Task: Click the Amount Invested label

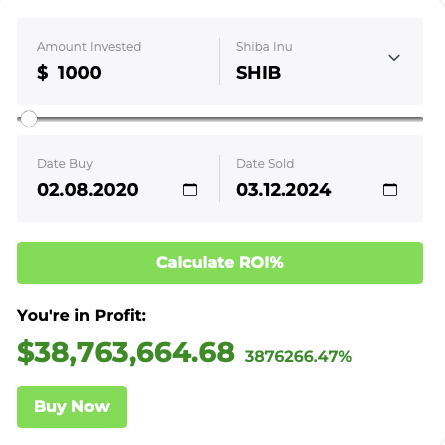Action: point(89,47)
